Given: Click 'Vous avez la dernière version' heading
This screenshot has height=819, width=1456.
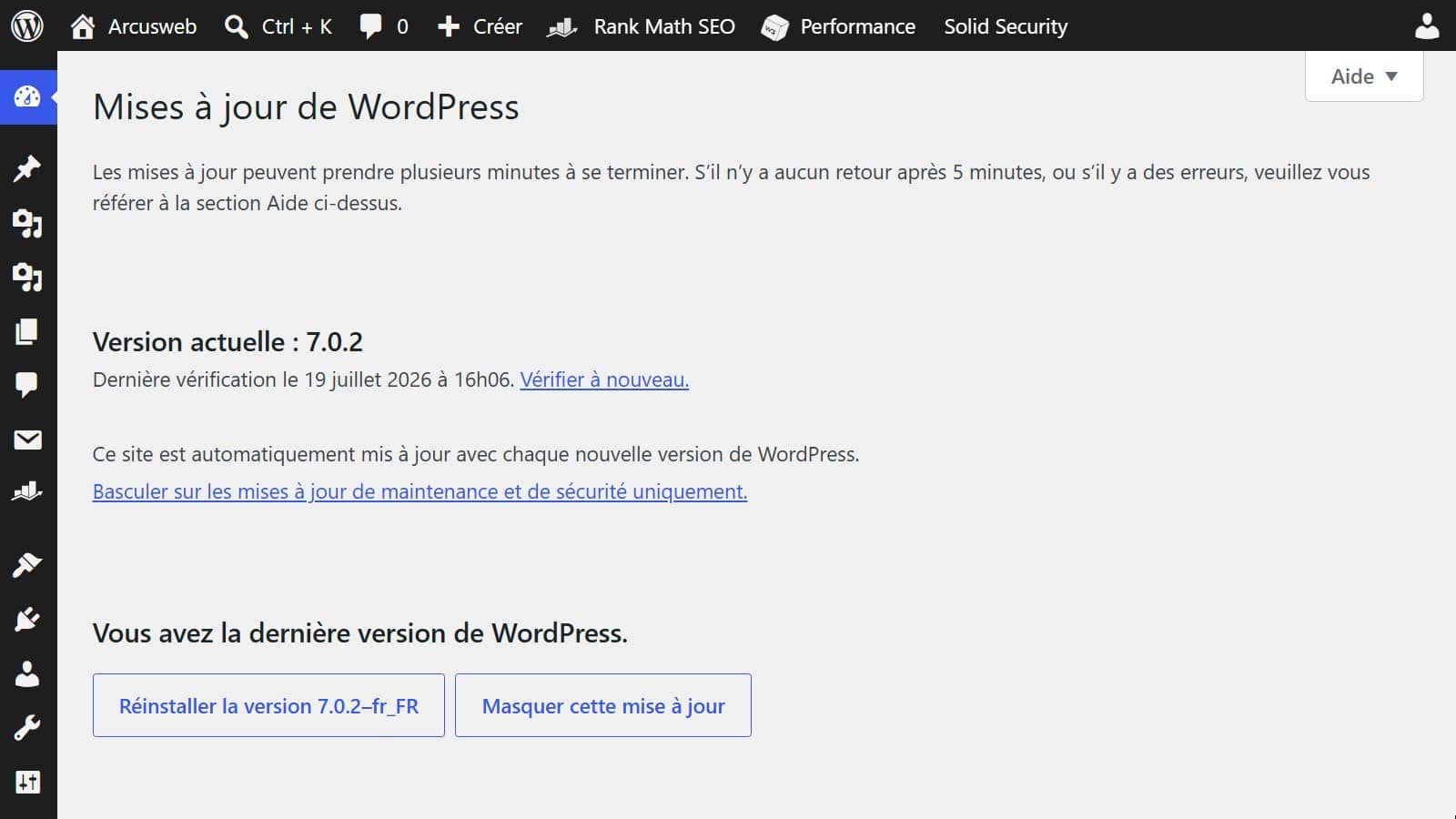Looking at the screenshot, I should tap(360, 633).
